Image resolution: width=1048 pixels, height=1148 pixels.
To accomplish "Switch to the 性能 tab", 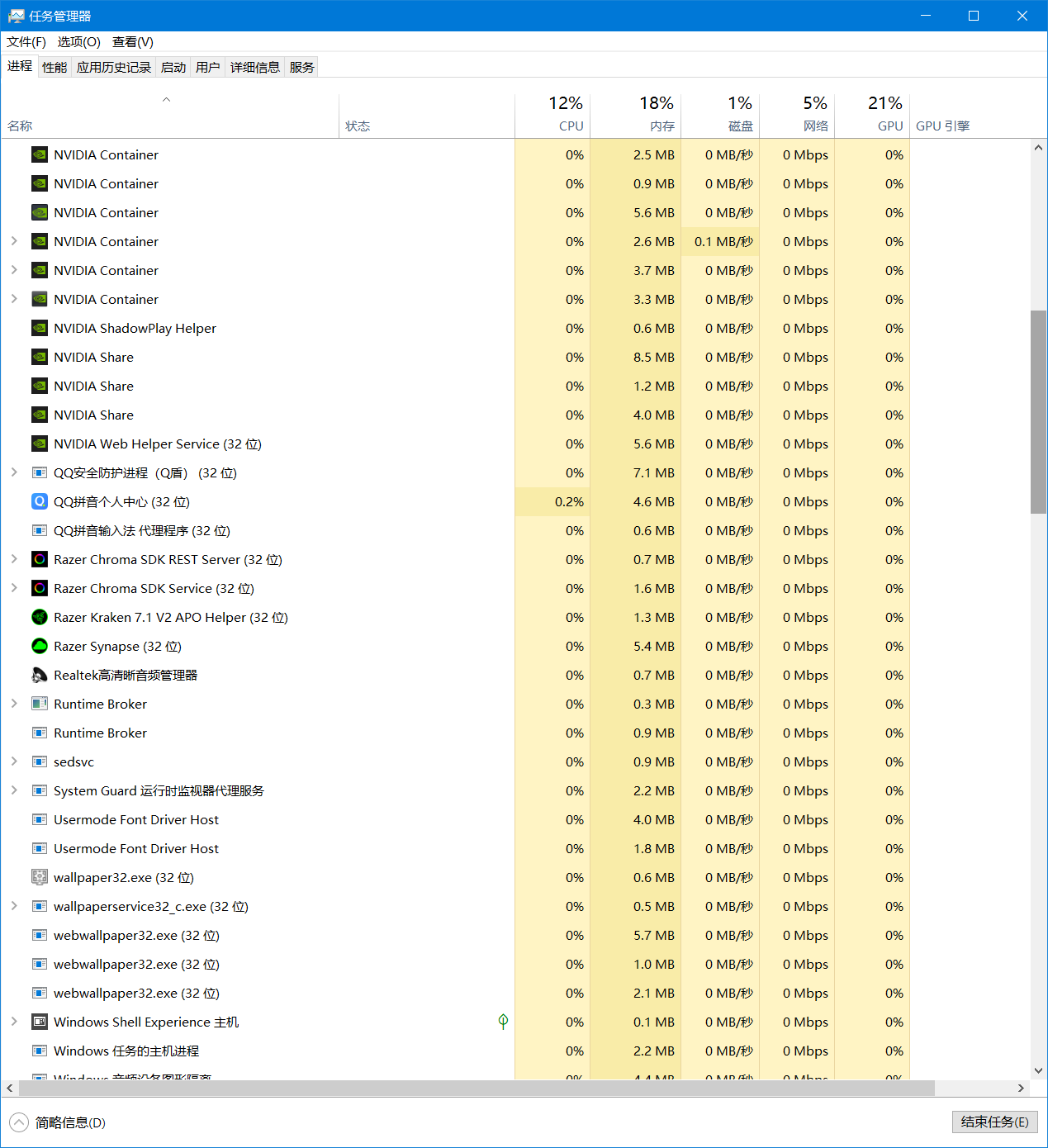I will (x=55, y=68).
